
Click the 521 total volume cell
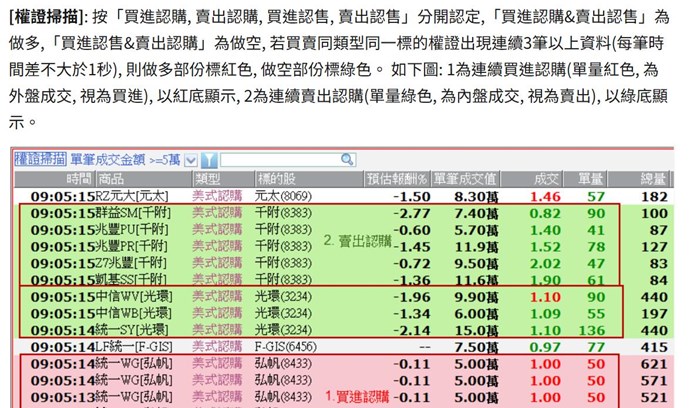654,397
